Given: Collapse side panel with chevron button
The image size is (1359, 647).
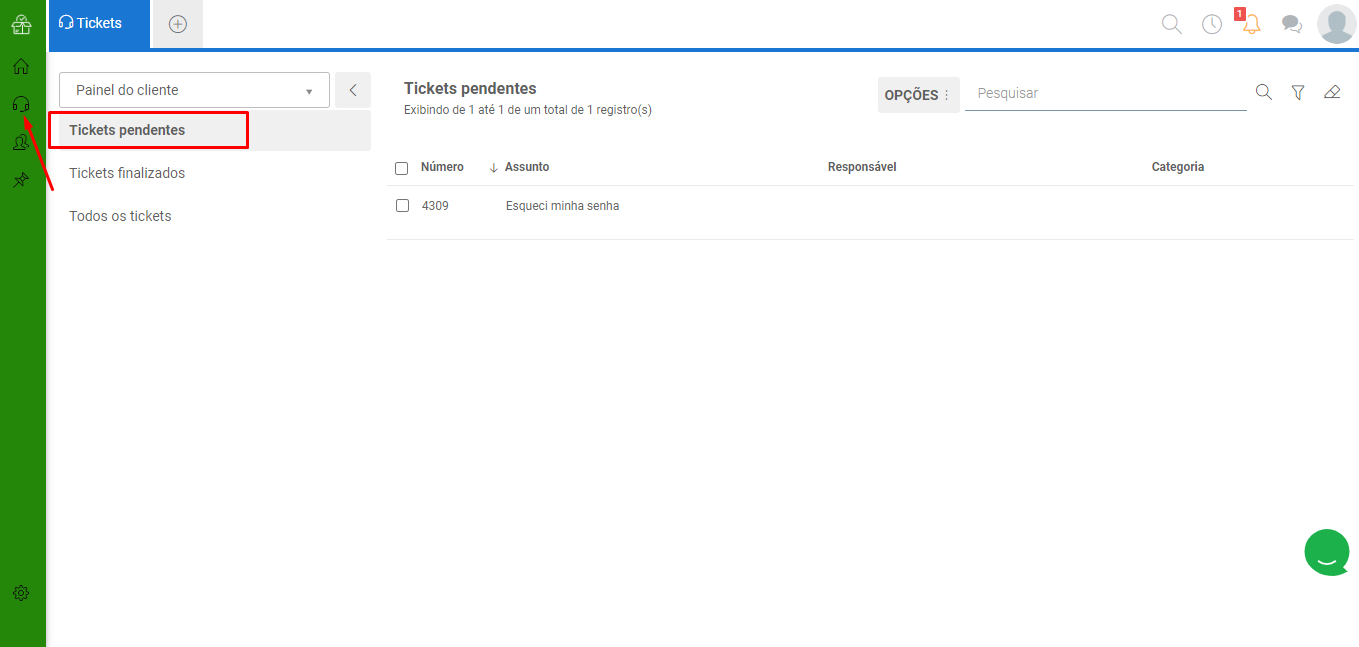Looking at the screenshot, I should point(353,90).
